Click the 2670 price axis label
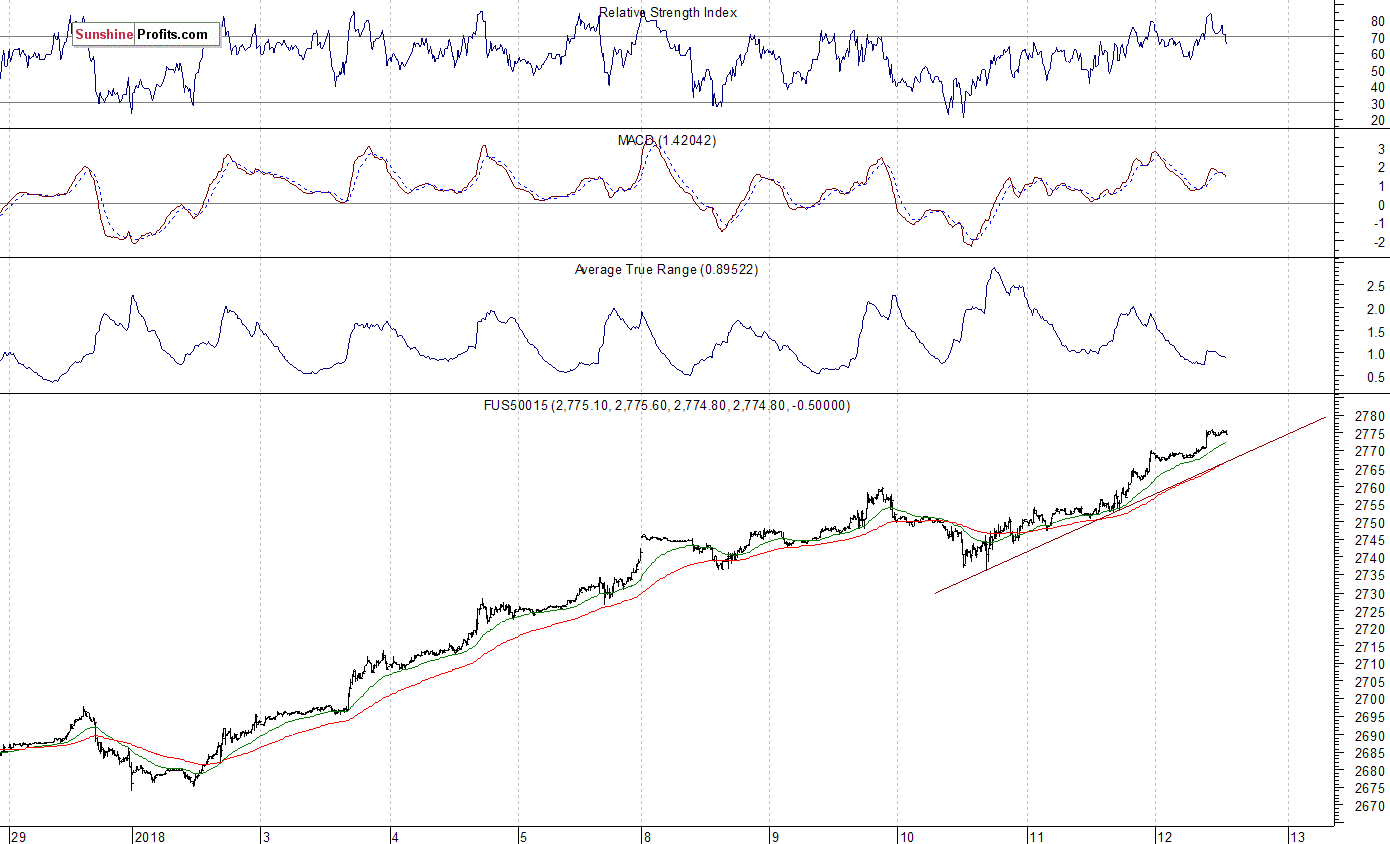 click(1370, 806)
